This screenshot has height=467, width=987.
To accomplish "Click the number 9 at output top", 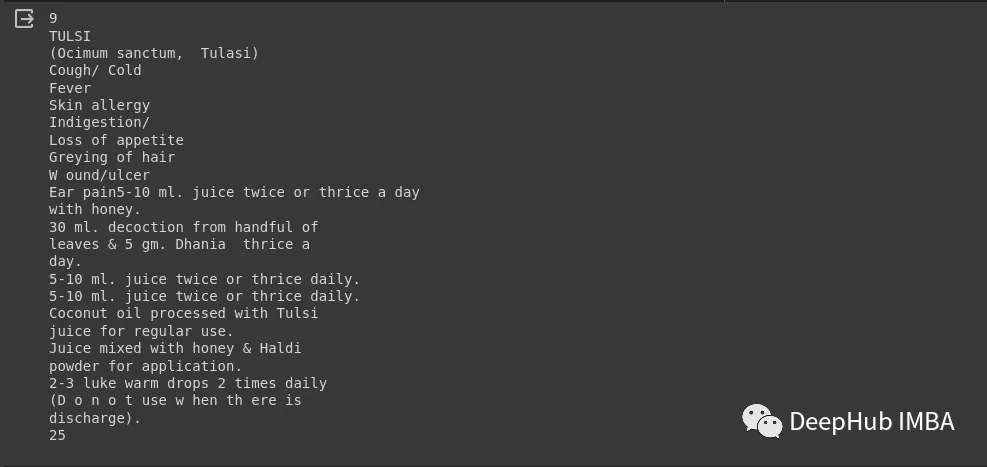I will click(53, 18).
